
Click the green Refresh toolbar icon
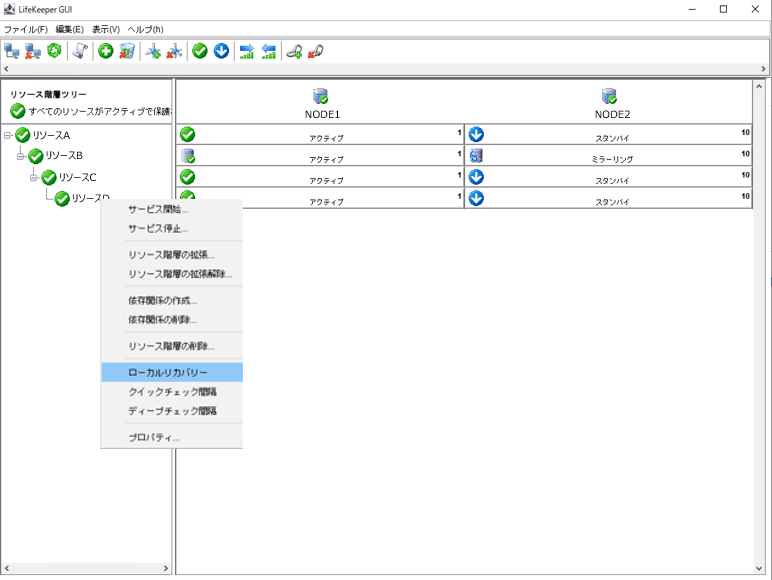tap(54, 51)
